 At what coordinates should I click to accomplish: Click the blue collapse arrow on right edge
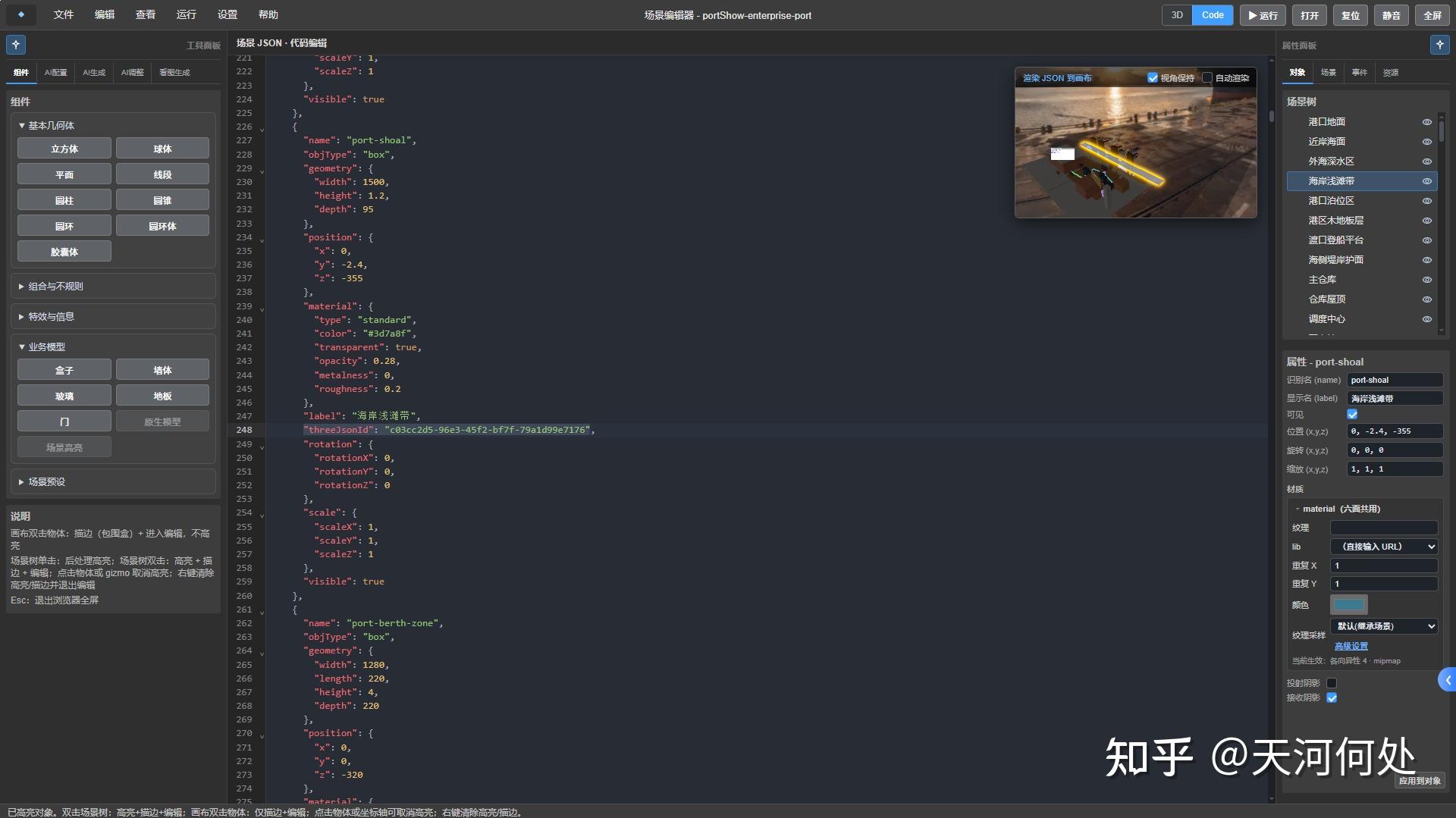point(1448,680)
